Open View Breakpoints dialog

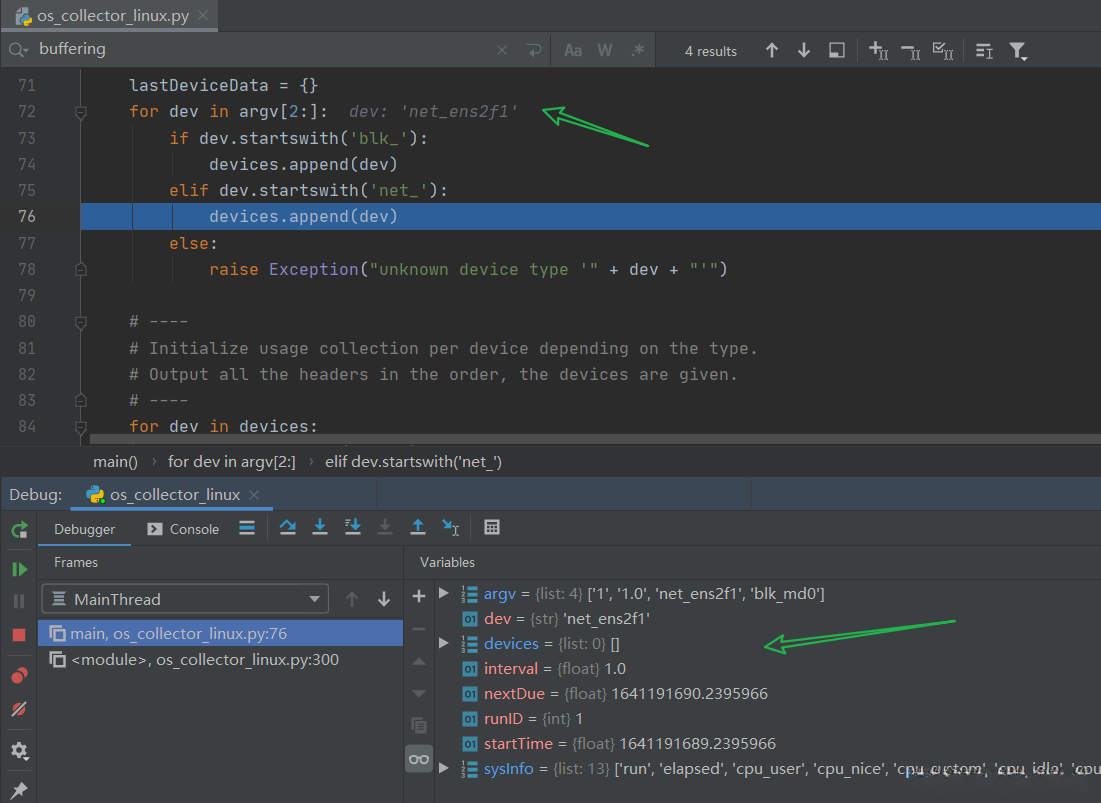tap(19, 675)
